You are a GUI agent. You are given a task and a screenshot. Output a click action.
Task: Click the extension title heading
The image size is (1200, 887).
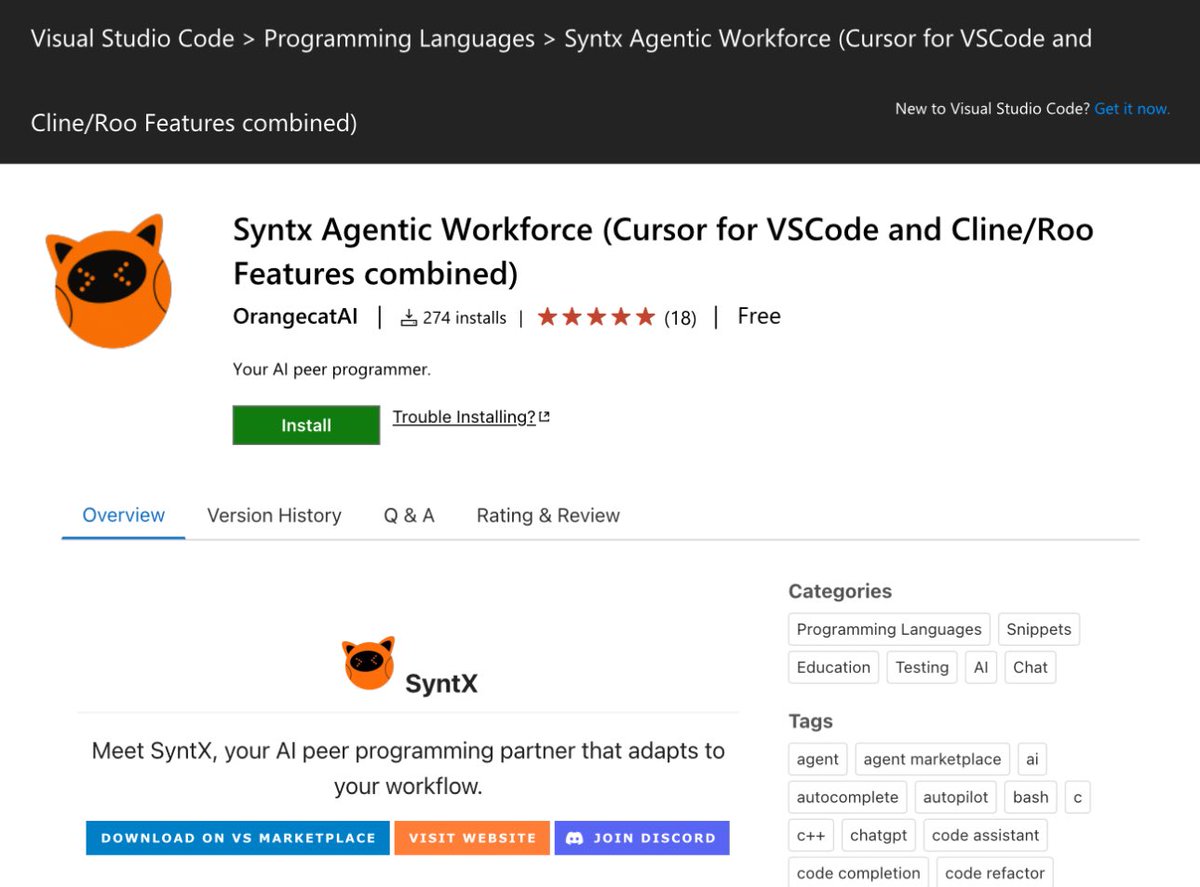point(663,251)
